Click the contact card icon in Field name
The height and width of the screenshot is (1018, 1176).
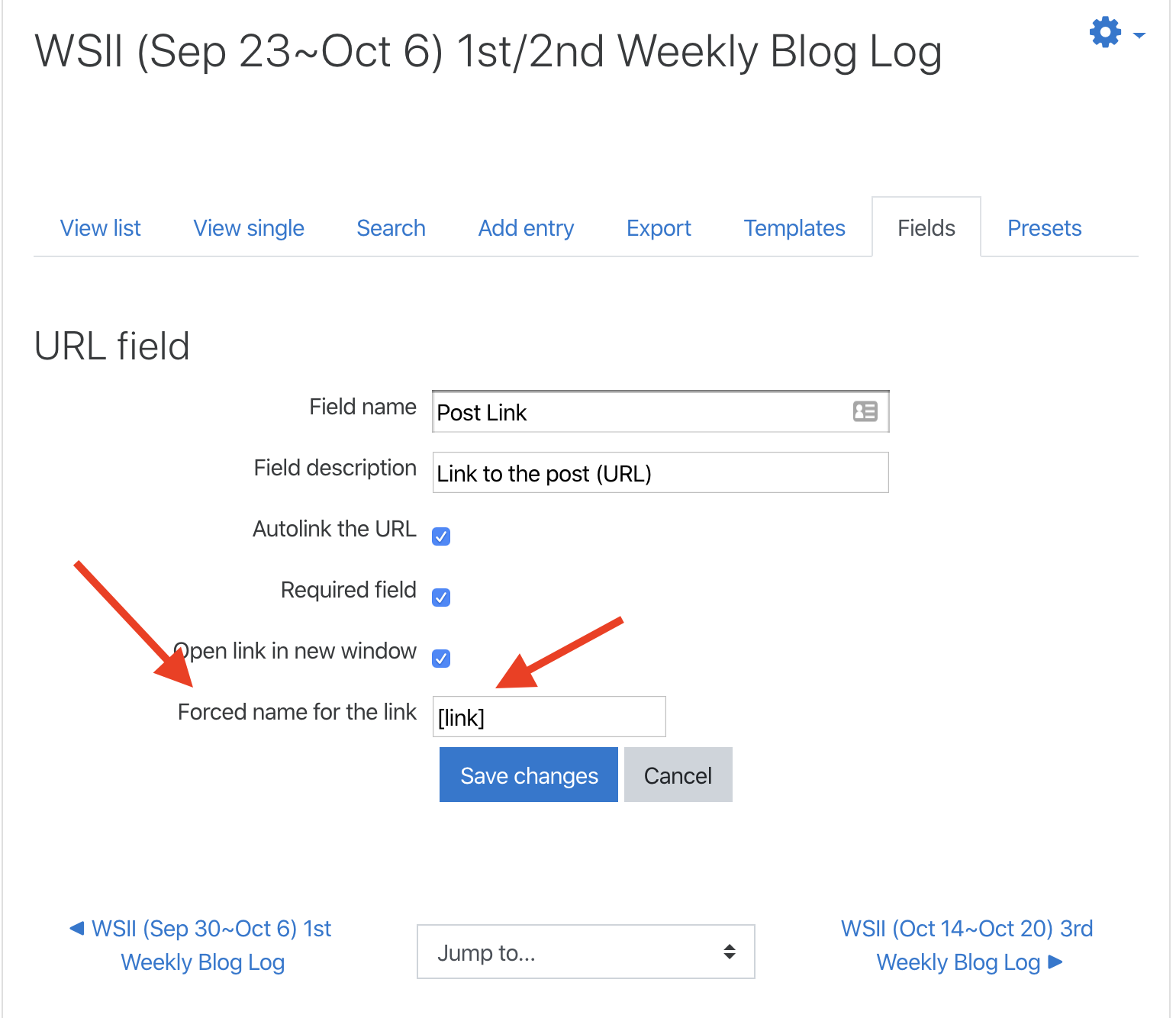[865, 411]
